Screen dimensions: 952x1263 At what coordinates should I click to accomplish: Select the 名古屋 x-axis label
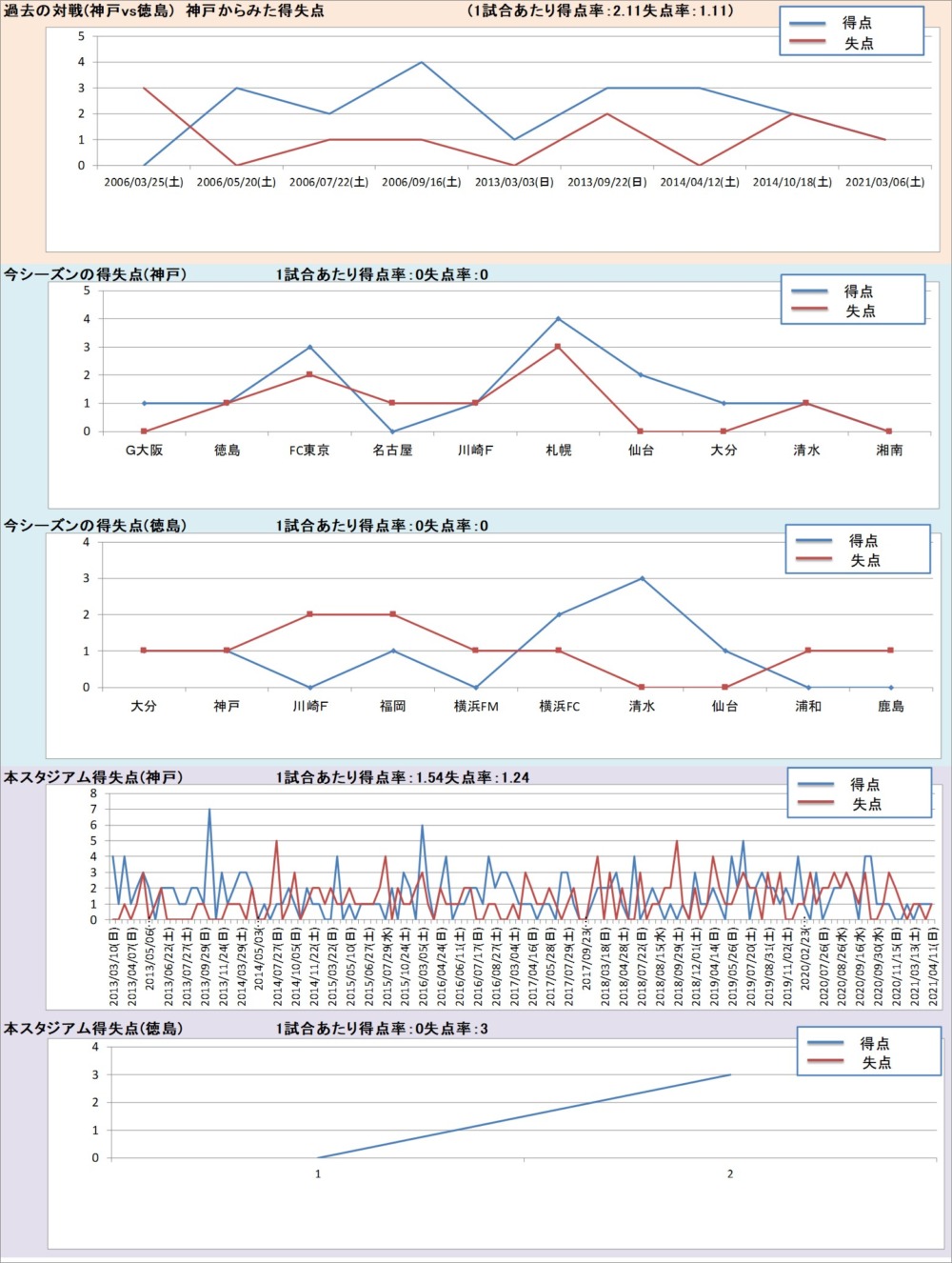tap(392, 450)
